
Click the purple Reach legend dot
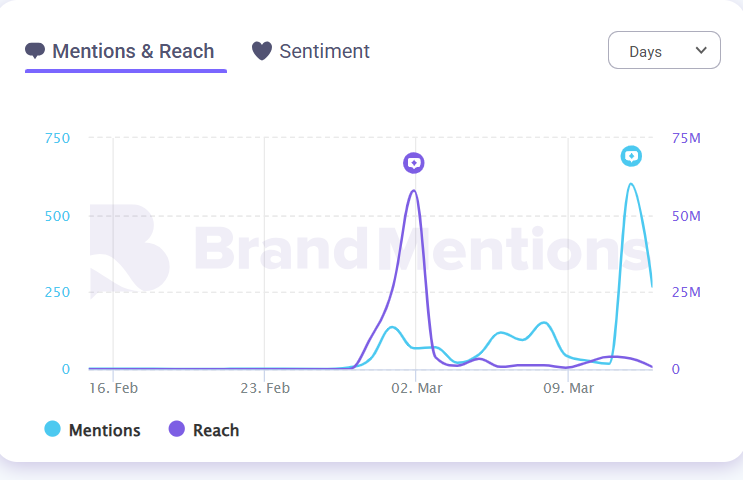coord(177,430)
